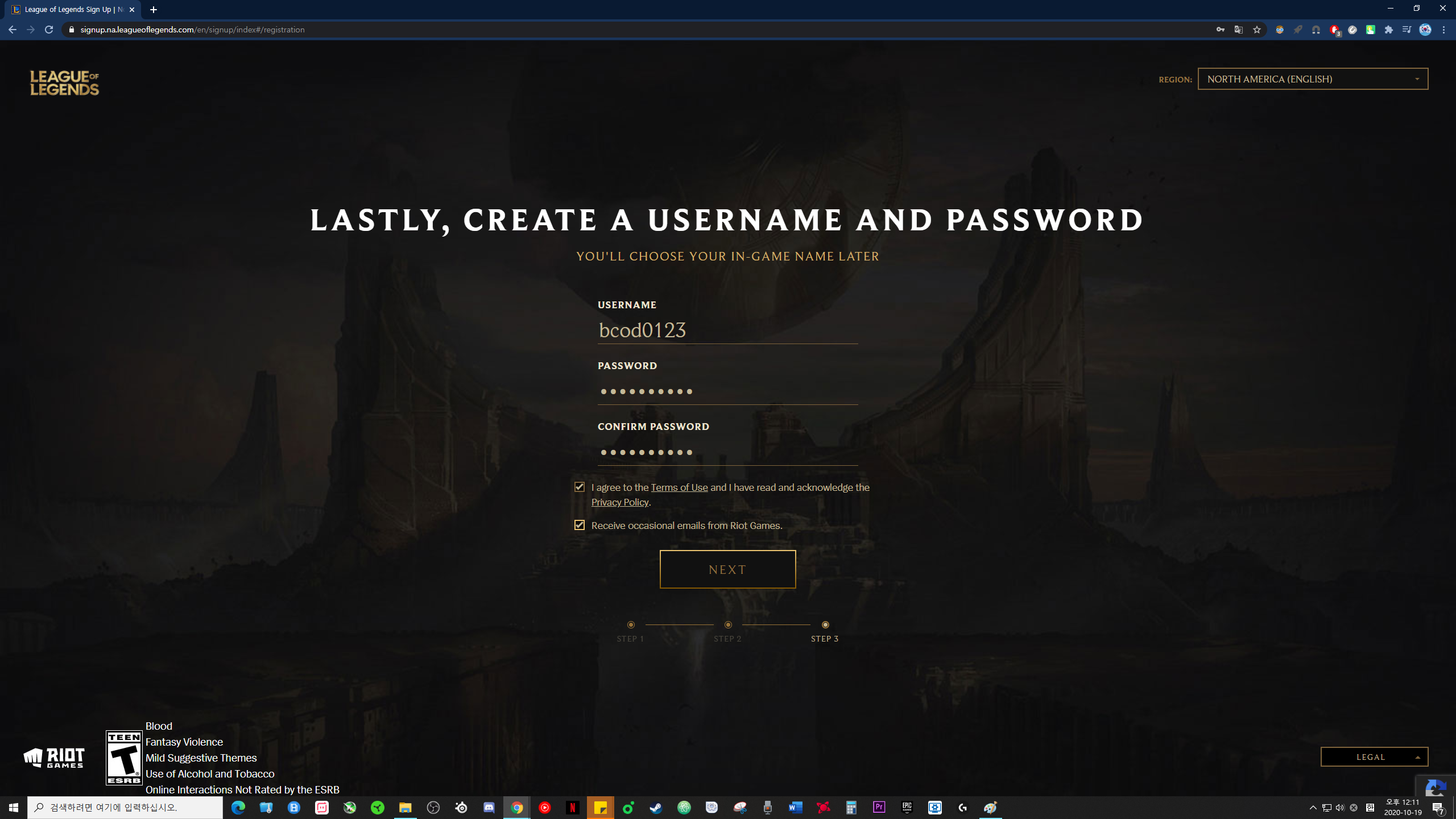1456x819 pixels.
Task: Click the League of Legends logo
Action: coord(64,83)
